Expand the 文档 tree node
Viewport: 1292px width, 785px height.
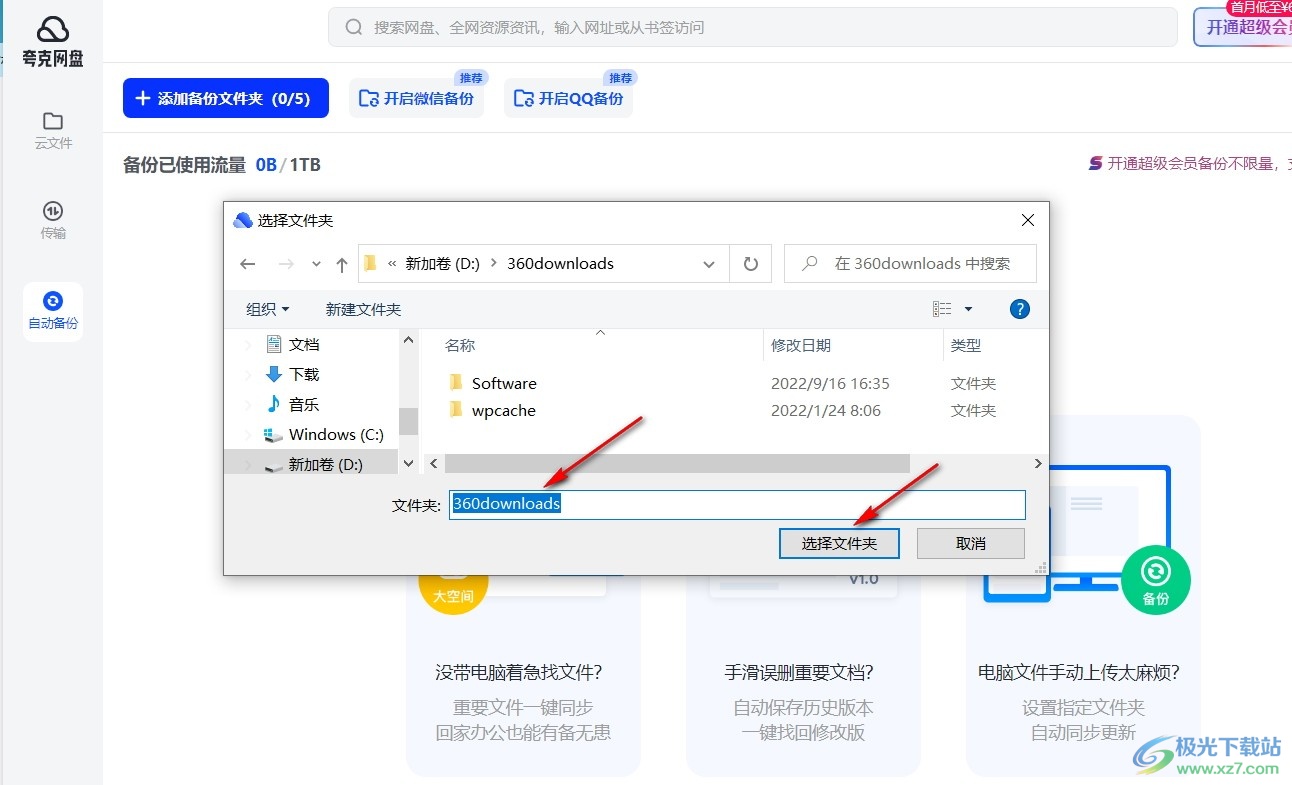tap(248, 344)
